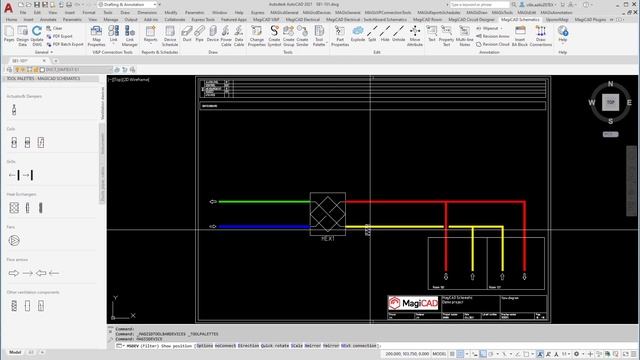
Task: Click PDF Batch Export button
Action: [64, 44]
